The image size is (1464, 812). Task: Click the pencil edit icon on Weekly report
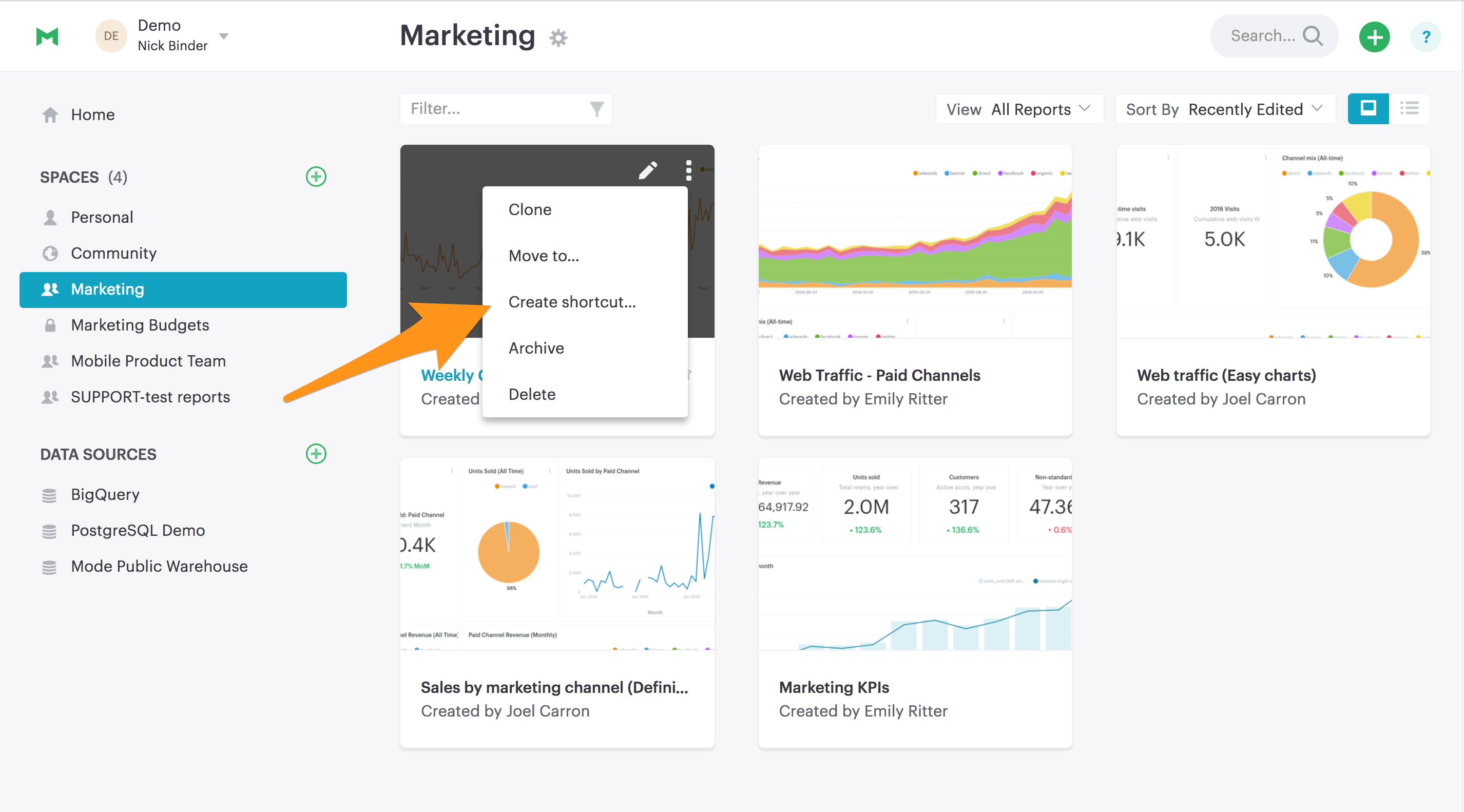pos(647,168)
